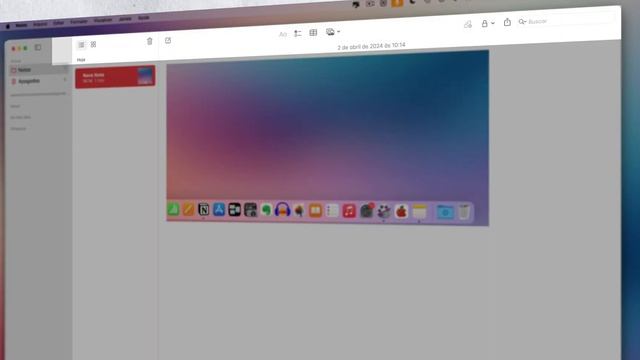Switch to the gallery view icon
Screen dimensions: 640x360
93,44
